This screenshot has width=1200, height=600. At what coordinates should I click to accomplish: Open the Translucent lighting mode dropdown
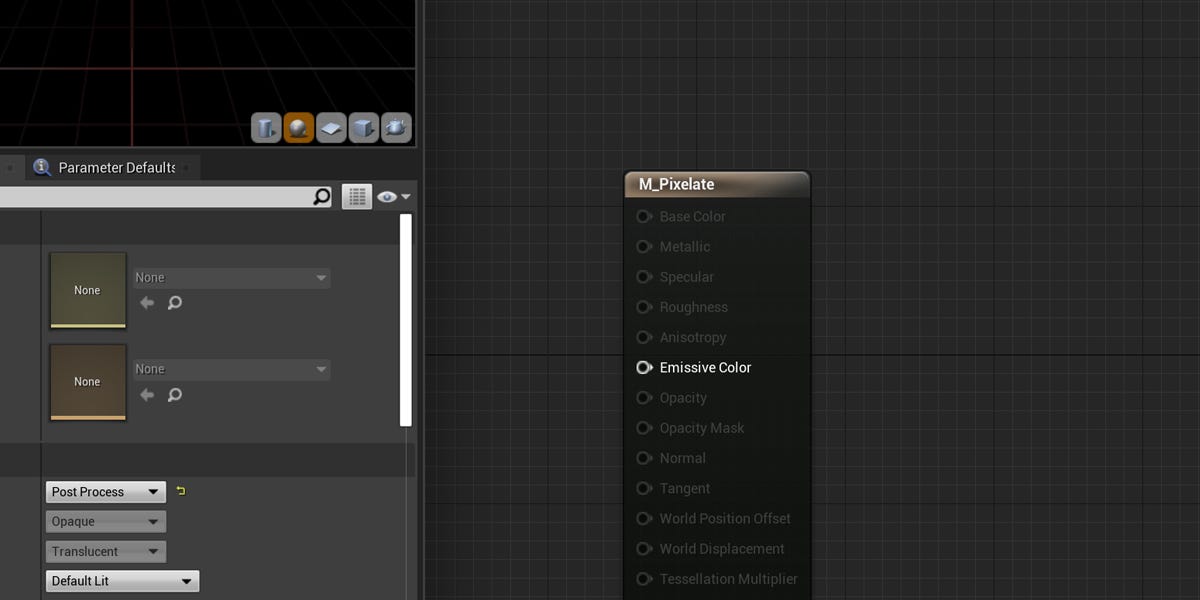[x=105, y=551]
